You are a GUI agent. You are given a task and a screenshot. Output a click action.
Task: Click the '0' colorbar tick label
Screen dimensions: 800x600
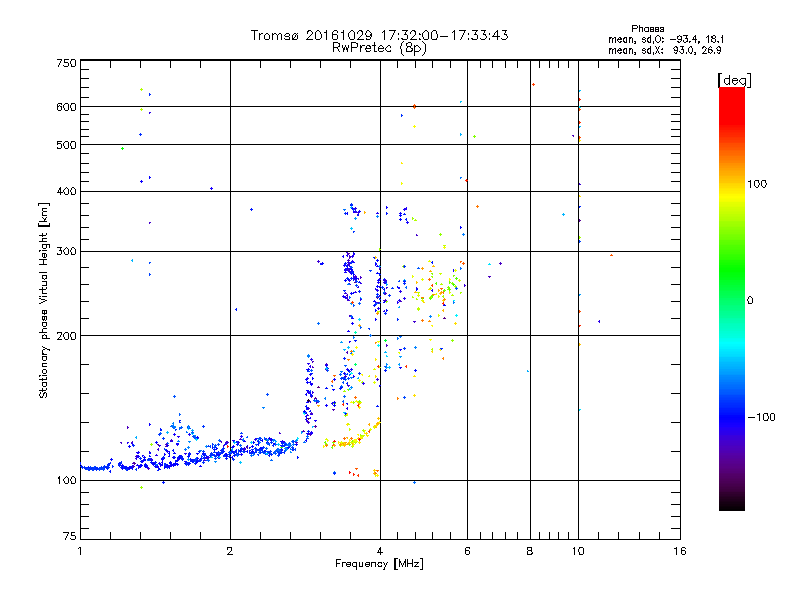coord(750,301)
